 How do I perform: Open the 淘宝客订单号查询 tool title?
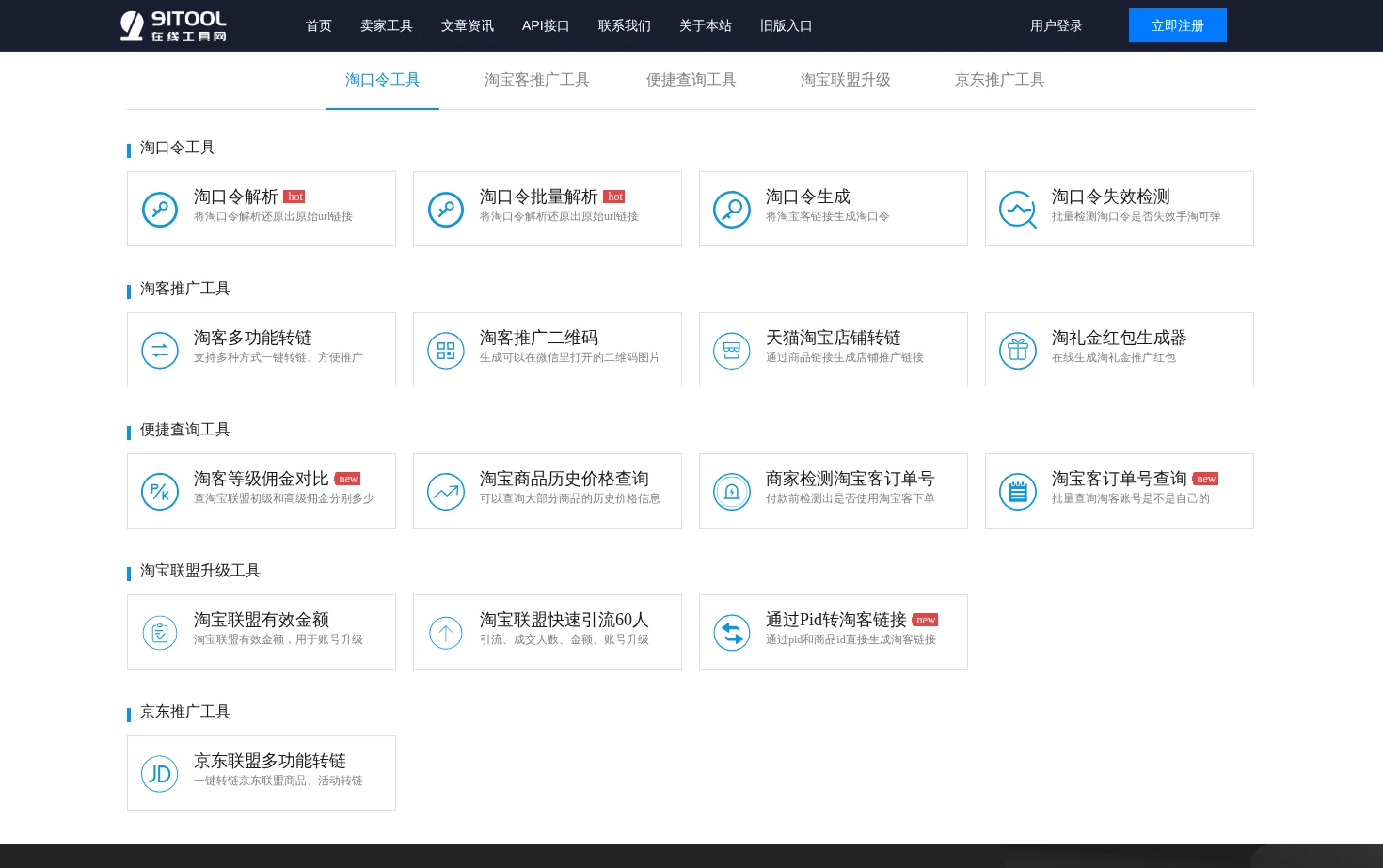[1120, 479]
